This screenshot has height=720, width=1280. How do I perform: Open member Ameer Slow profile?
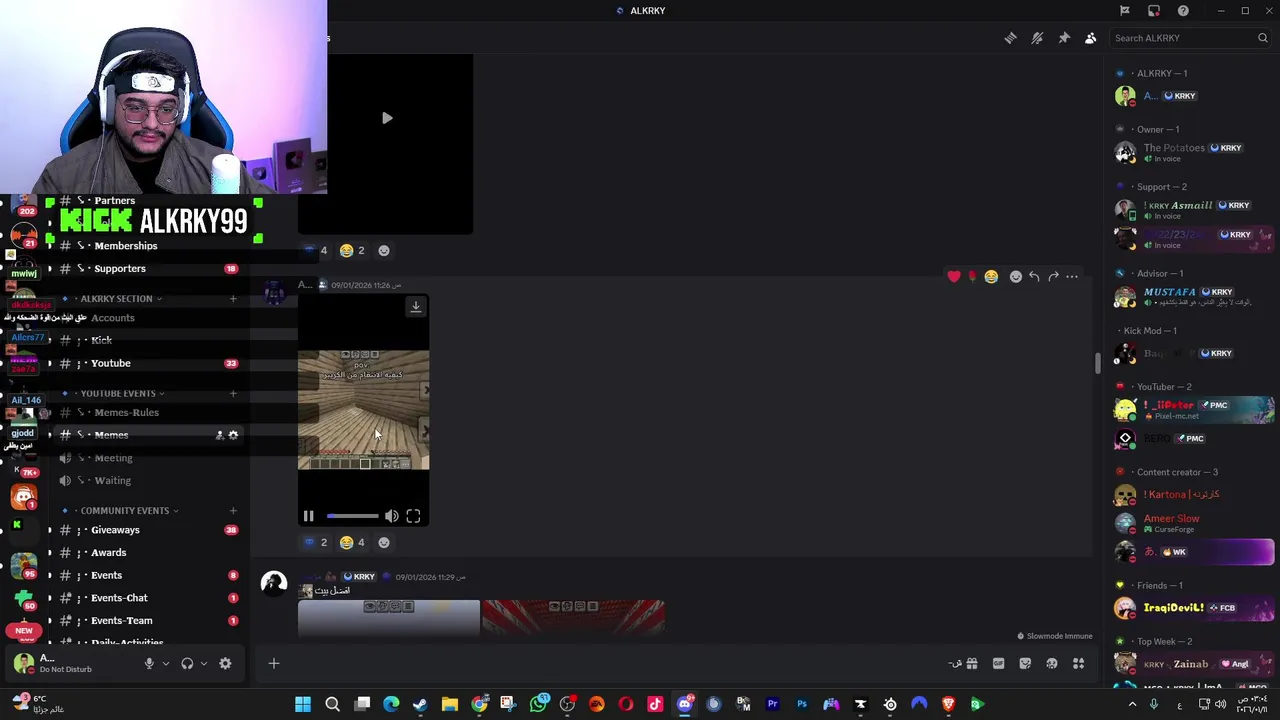[x=1192, y=523]
